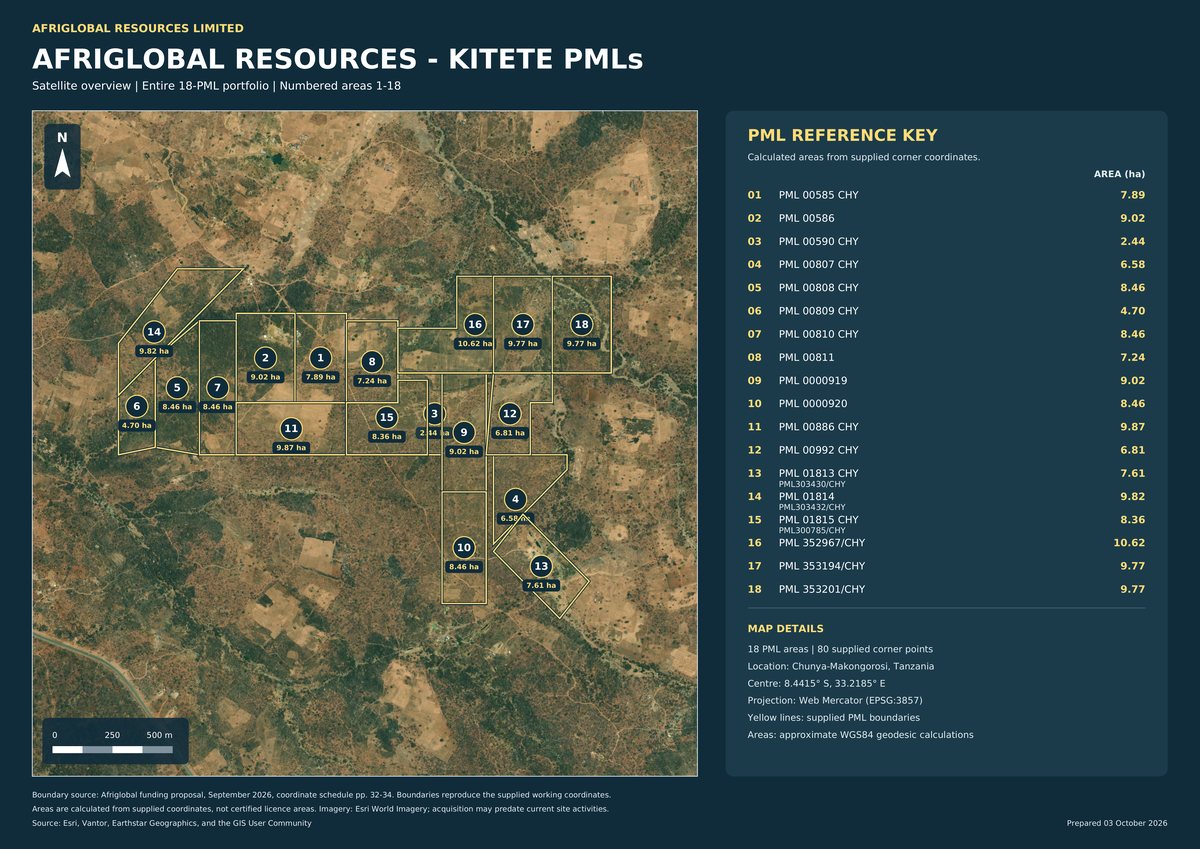
Task: Select map marker circle number 8
Action: (372, 362)
